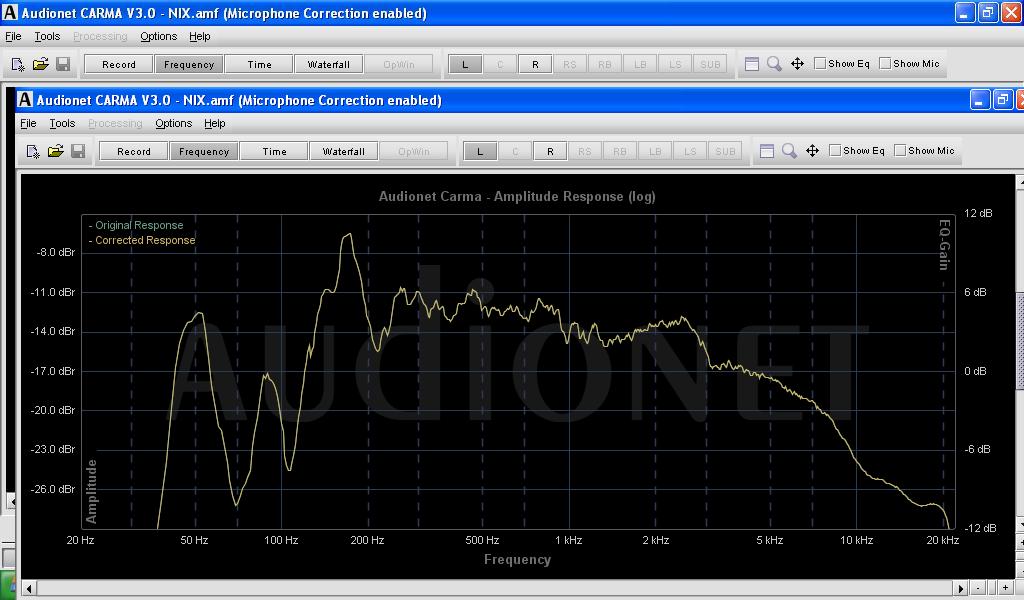The width and height of the screenshot is (1024, 600).
Task: Click the Audionet 'A' app icon in back title bar
Action: tap(10, 12)
